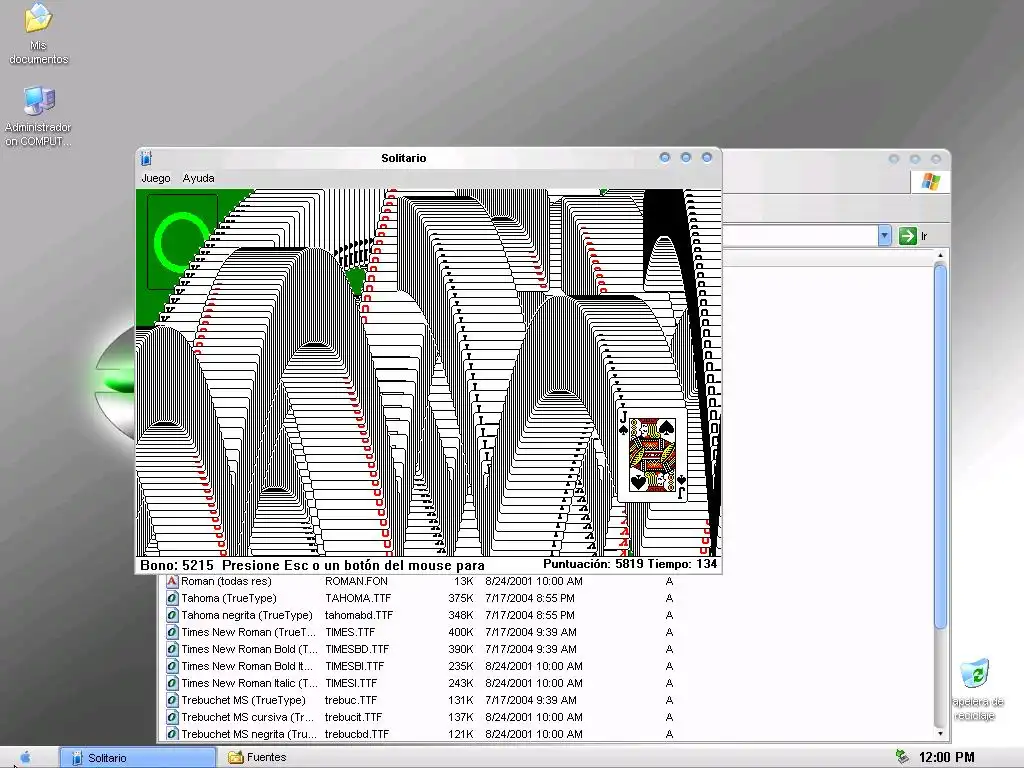This screenshot has height=768, width=1024.
Task: Click TAHOMA.TTF file name cell
Action: pyautogui.click(x=358, y=598)
